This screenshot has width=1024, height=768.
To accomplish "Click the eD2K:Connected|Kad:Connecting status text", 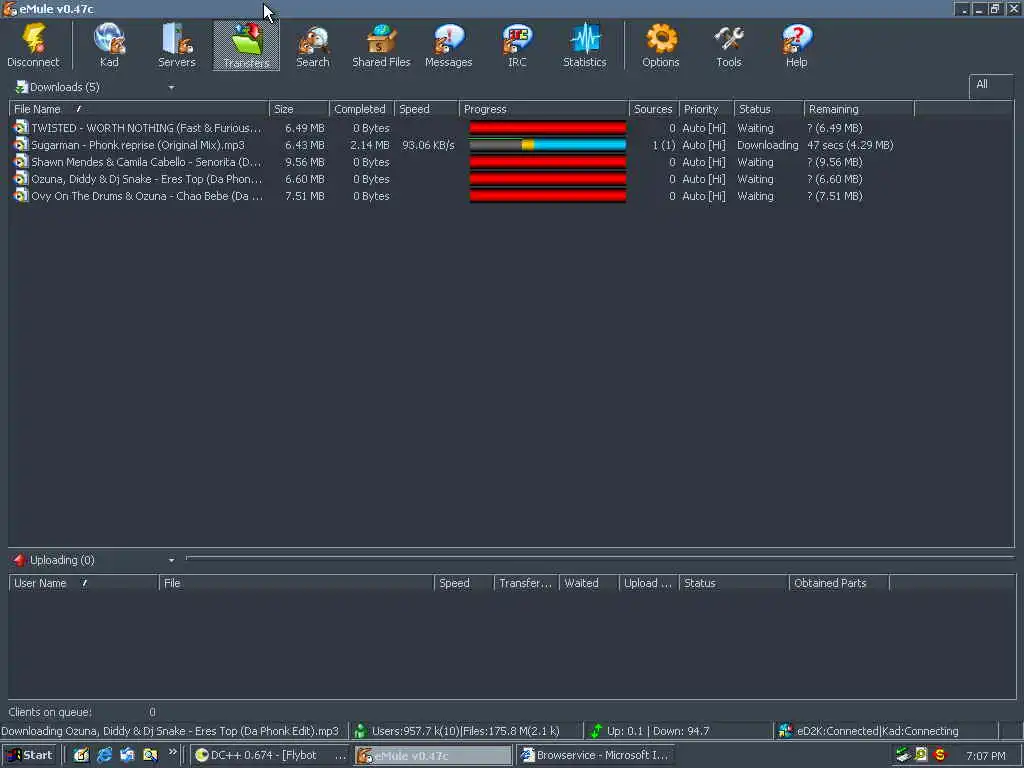I will [878, 731].
